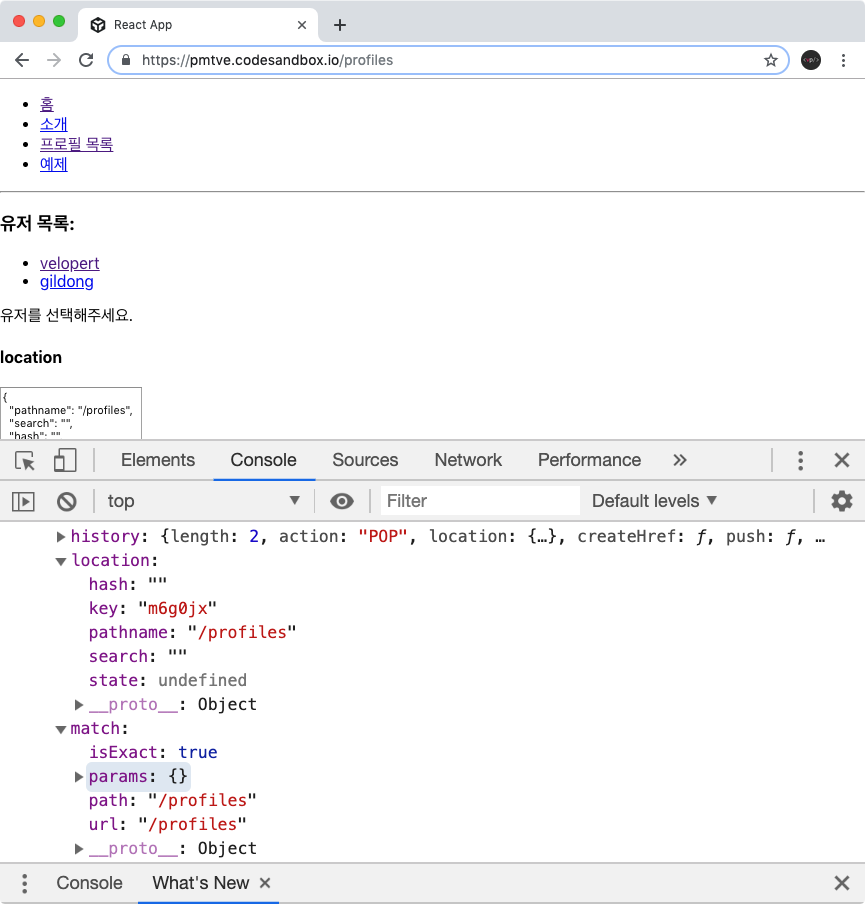Open the top context selector

click(x=204, y=501)
